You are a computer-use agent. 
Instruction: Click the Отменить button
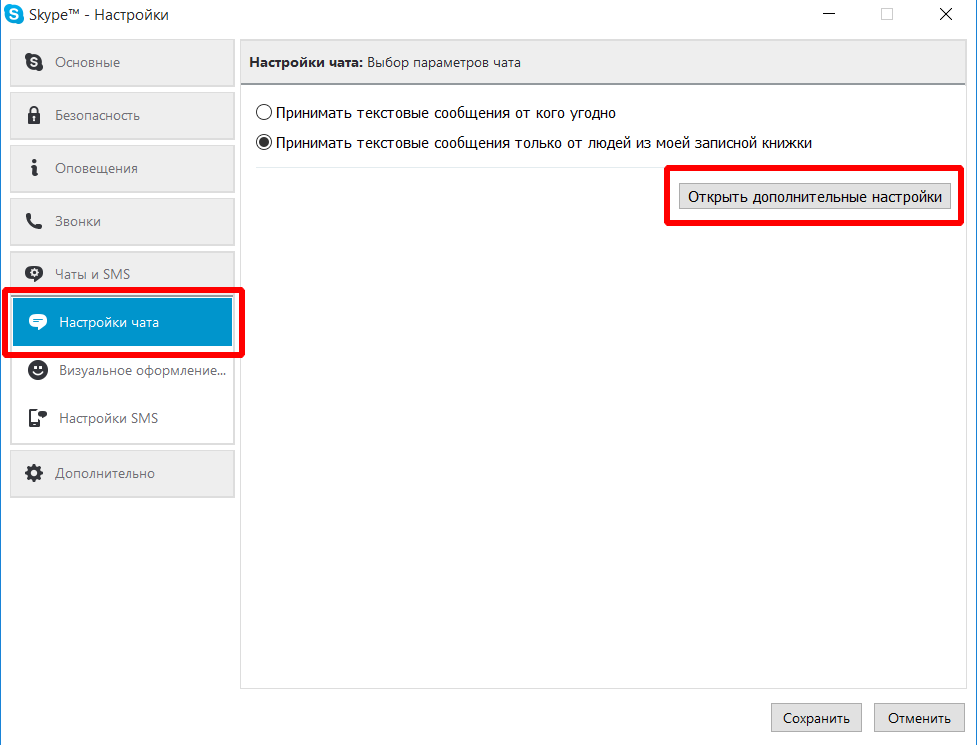pyautogui.click(x=919, y=718)
